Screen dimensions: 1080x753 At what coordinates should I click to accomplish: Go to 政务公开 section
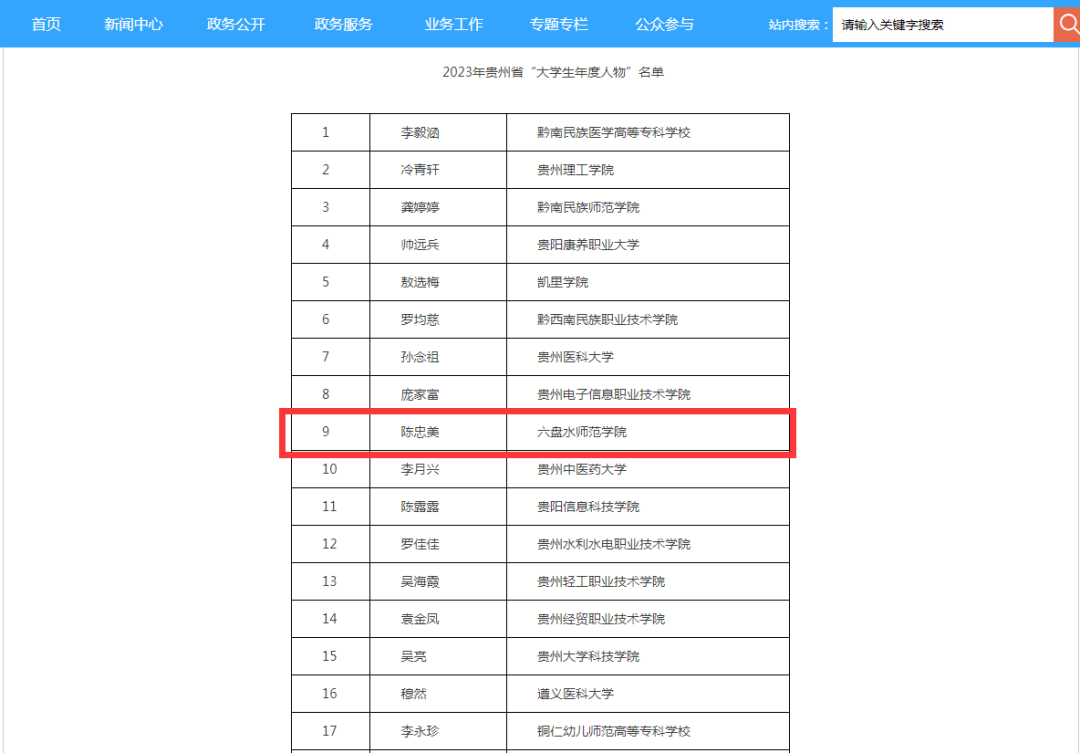point(236,24)
